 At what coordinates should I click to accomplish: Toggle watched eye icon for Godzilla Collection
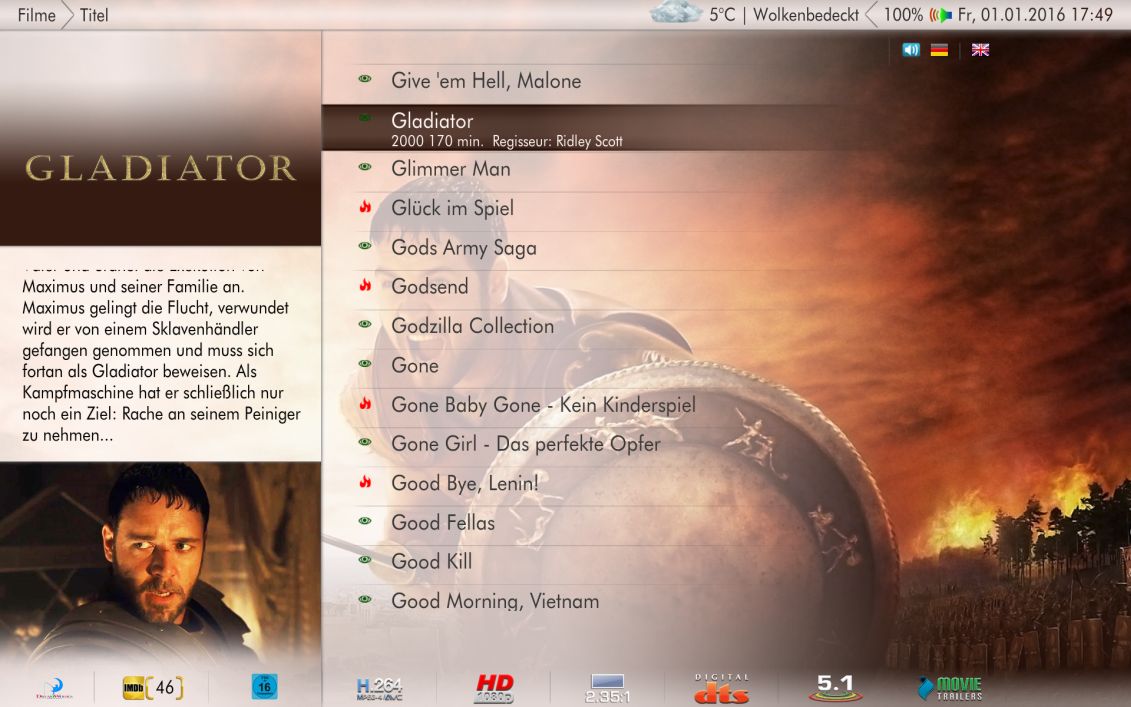tap(365, 324)
